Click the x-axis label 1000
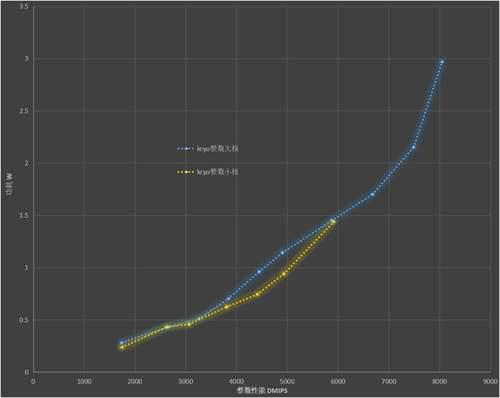Image resolution: width=500 pixels, height=398 pixels. (x=84, y=381)
